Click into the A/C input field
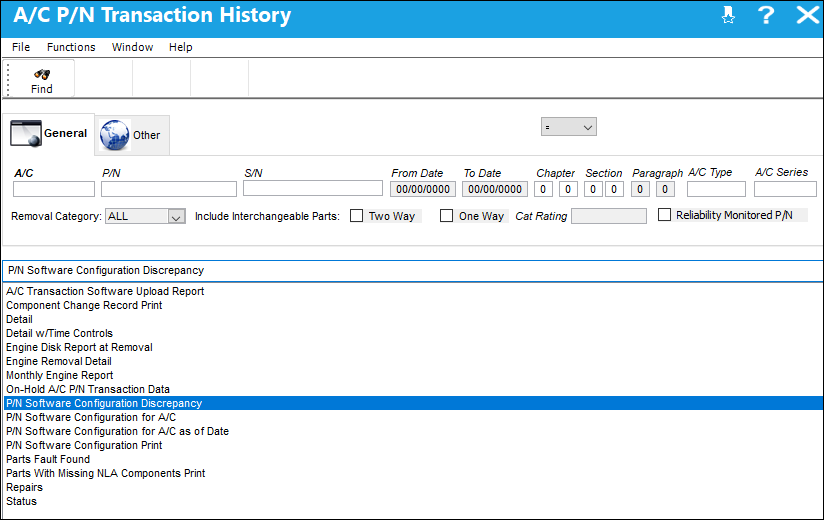Image resolution: width=824 pixels, height=520 pixels. click(x=54, y=189)
